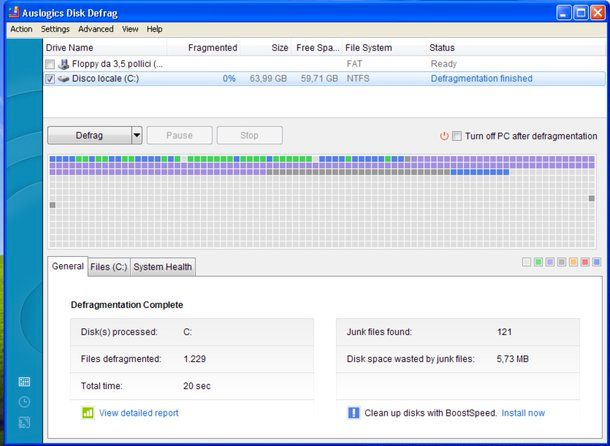Click the isolated gray cluster at map's right edge
The width and height of the screenshot is (610, 446).
pyautogui.click(x=591, y=198)
